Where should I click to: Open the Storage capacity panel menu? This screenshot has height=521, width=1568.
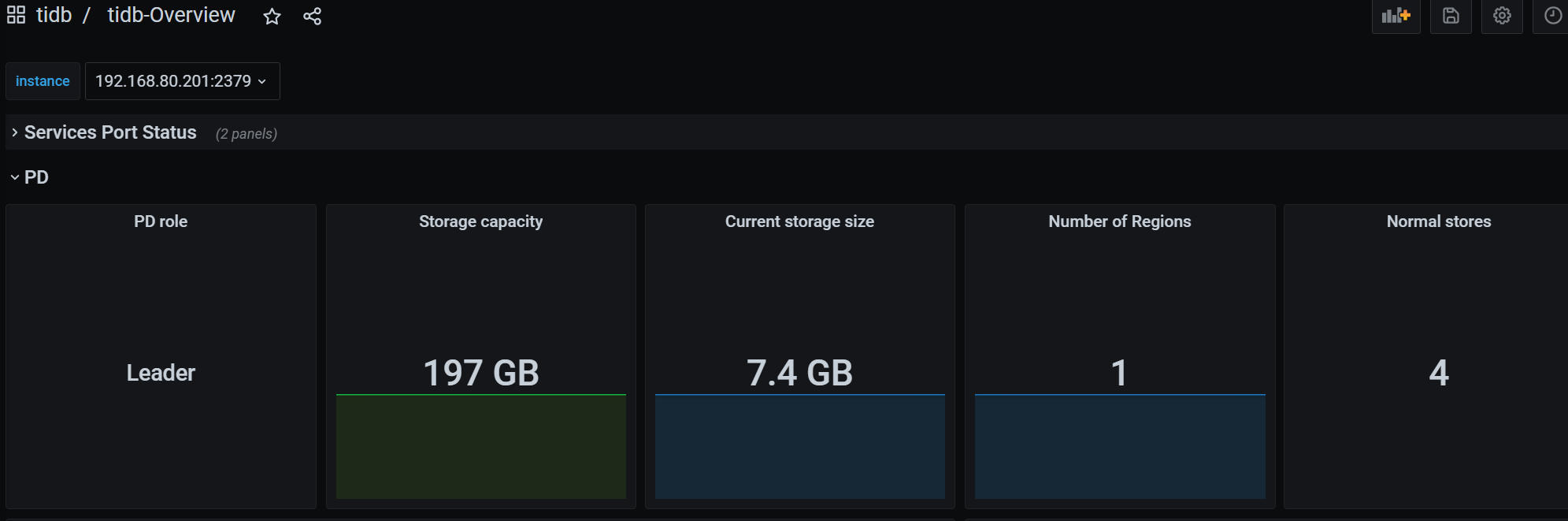point(480,221)
